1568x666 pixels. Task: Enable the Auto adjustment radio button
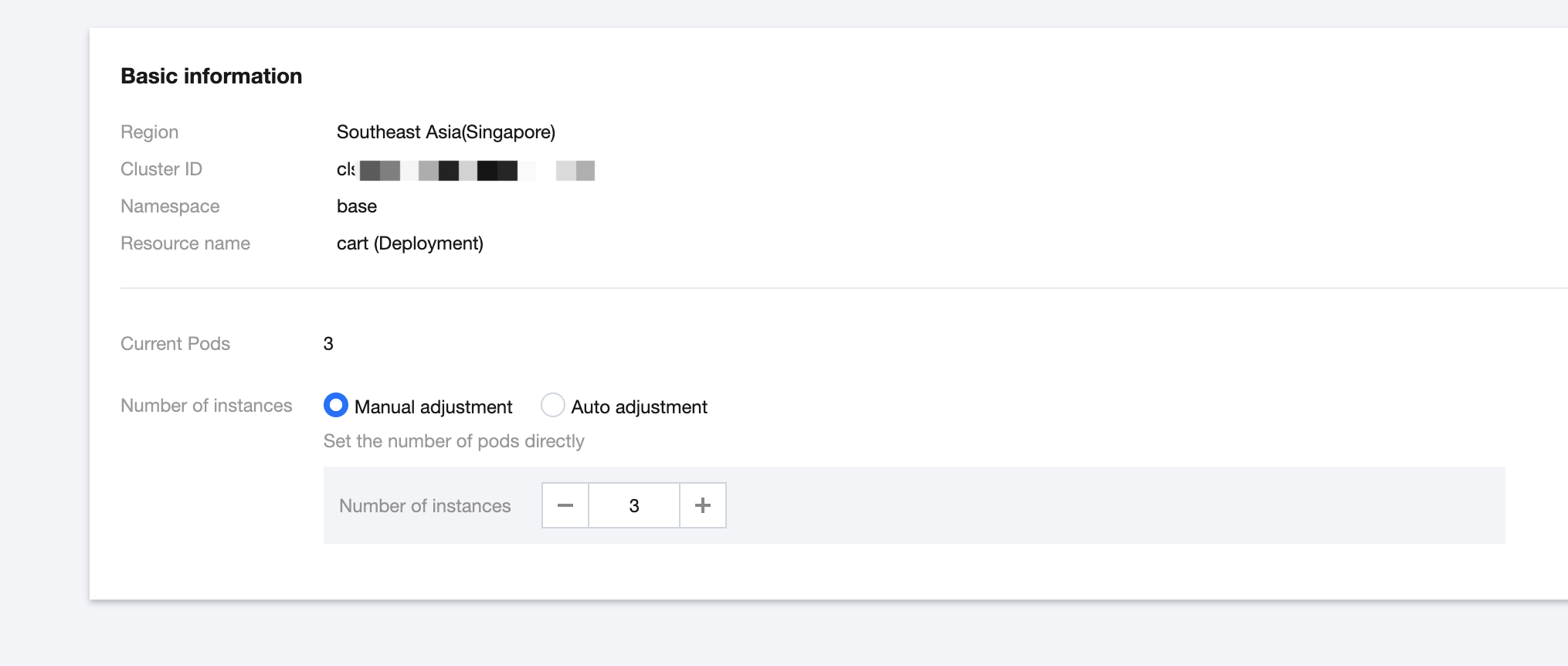[553, 405]
